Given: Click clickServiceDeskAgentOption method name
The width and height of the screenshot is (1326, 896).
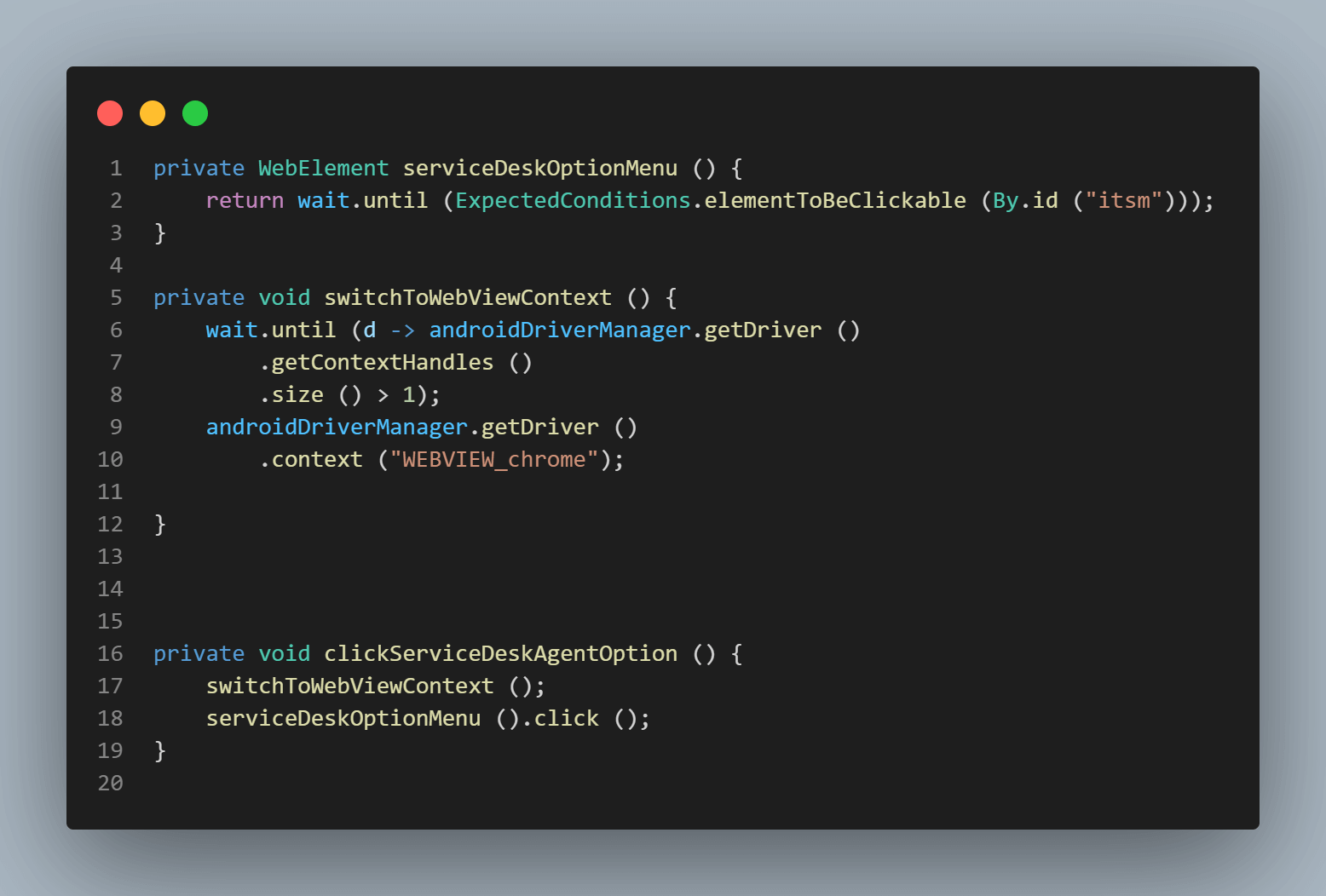Looking at the screenshot, I should pos(501,654).
